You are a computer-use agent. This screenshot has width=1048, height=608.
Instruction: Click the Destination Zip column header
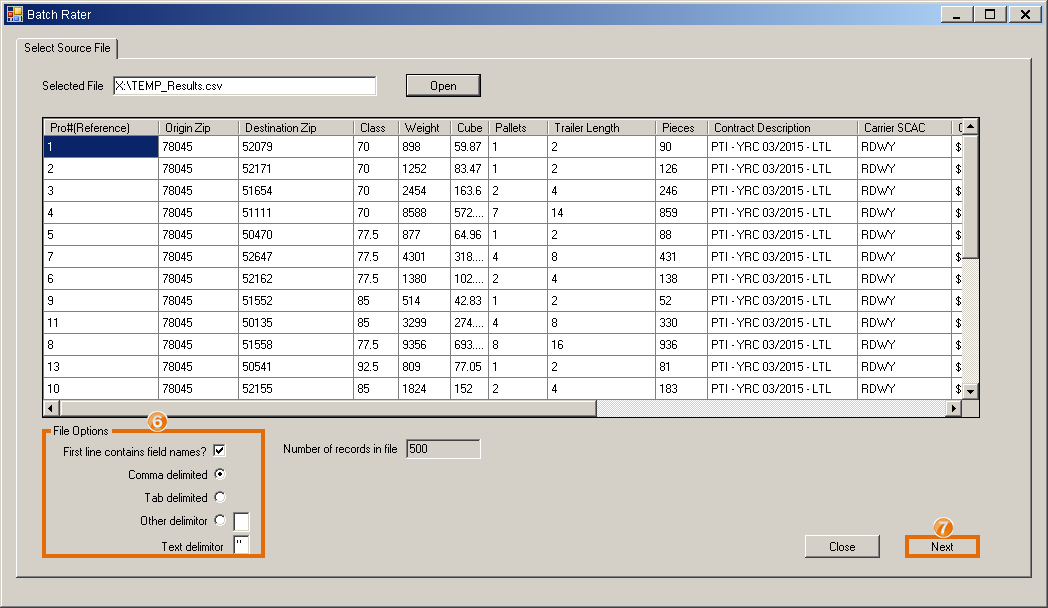pos(296,128)
